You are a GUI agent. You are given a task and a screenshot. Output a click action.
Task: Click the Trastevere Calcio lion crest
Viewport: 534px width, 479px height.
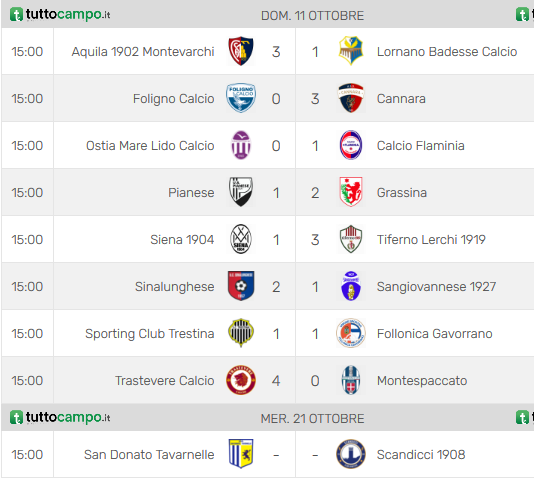(241, 380)
